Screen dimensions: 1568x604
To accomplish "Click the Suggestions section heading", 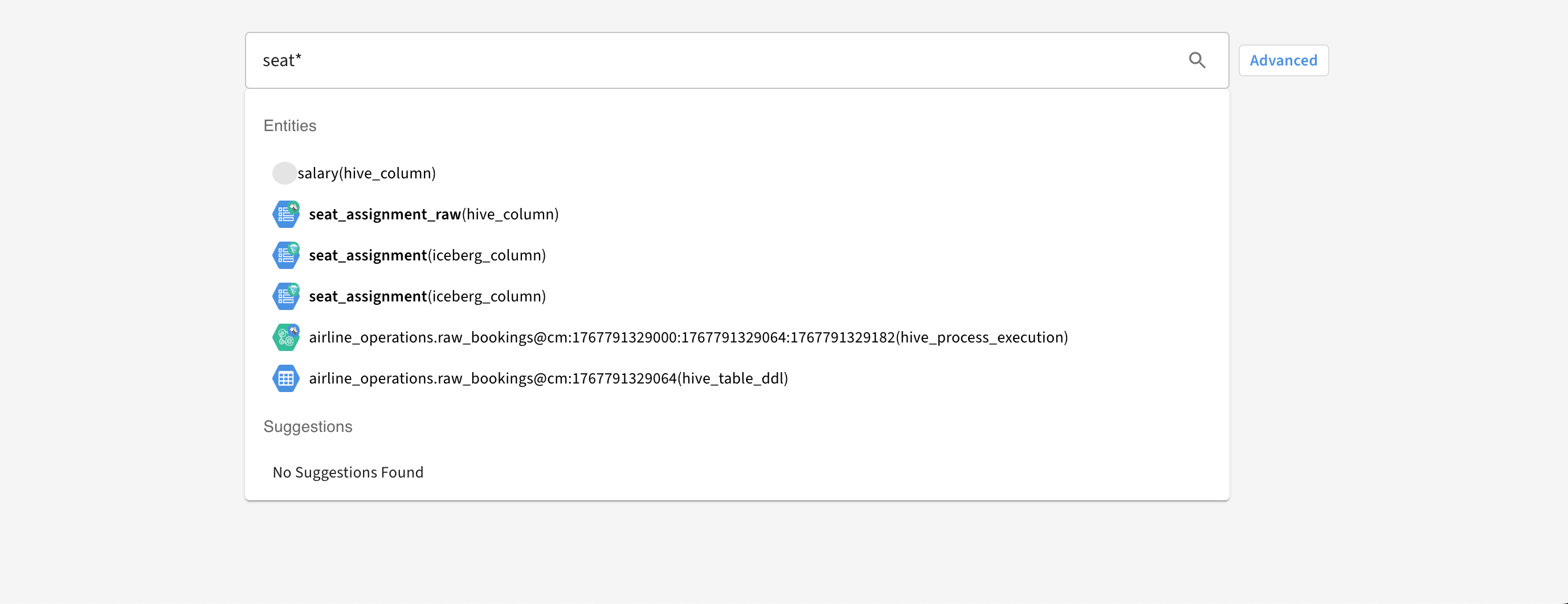I will [308, 426].
